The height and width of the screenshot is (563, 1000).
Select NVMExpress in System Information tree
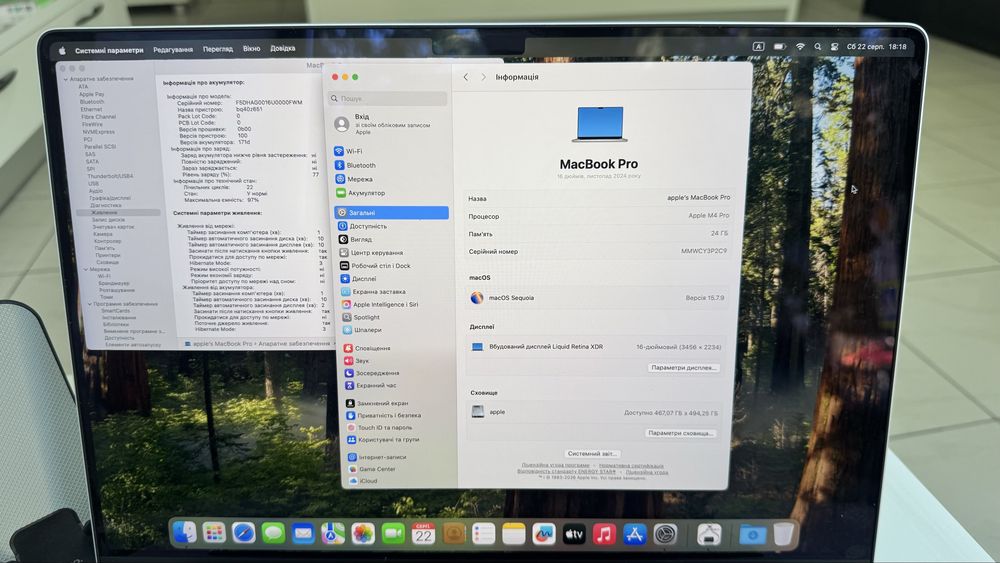coord(98,132)
